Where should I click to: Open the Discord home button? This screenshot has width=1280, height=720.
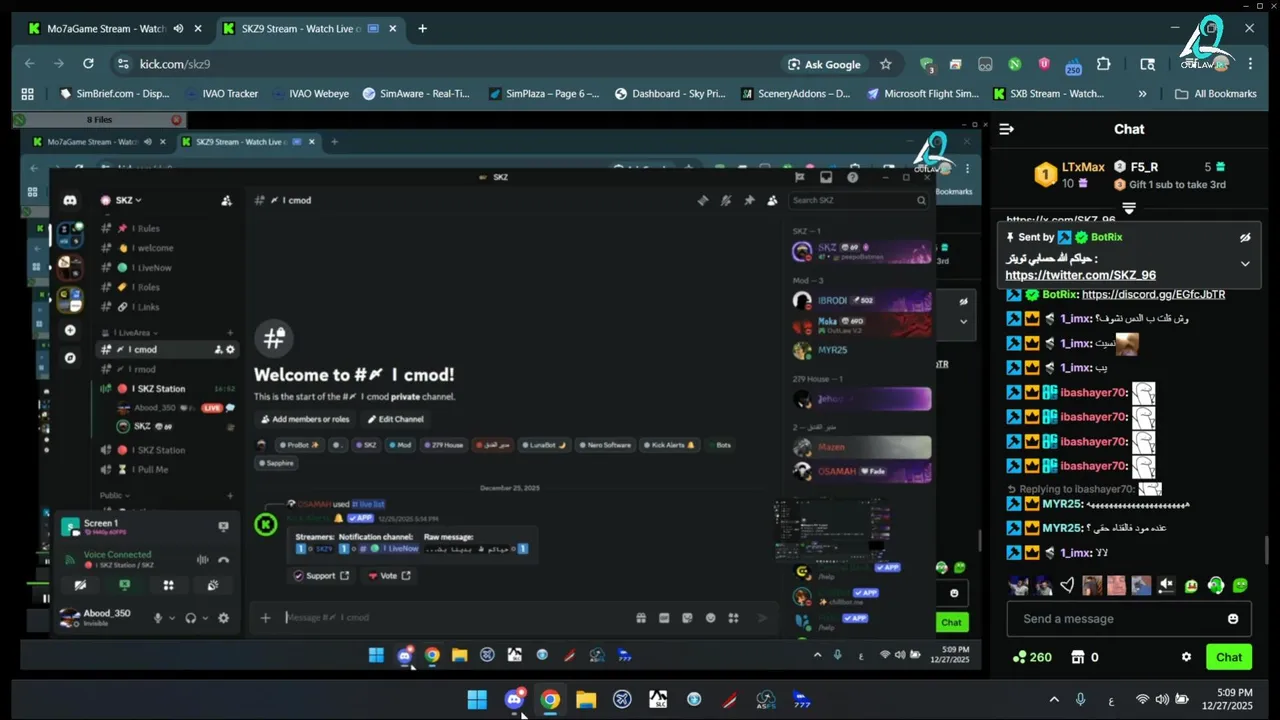[x=70, y=200]
